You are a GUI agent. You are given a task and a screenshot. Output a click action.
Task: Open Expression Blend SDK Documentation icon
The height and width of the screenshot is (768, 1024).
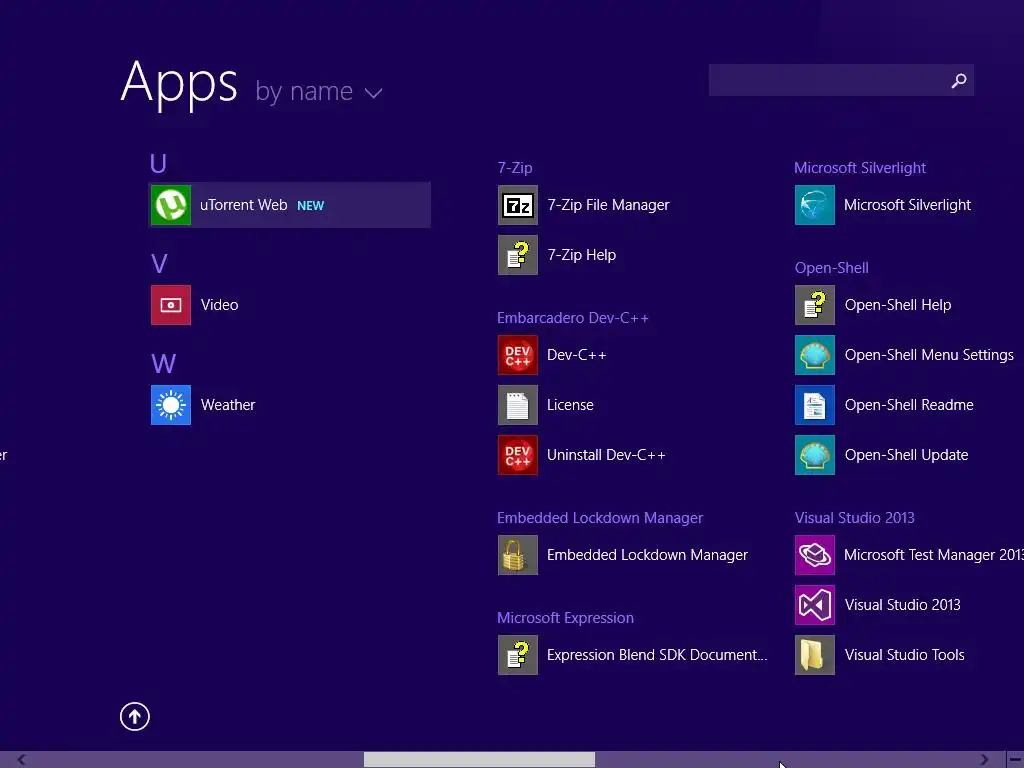[518, 655]
